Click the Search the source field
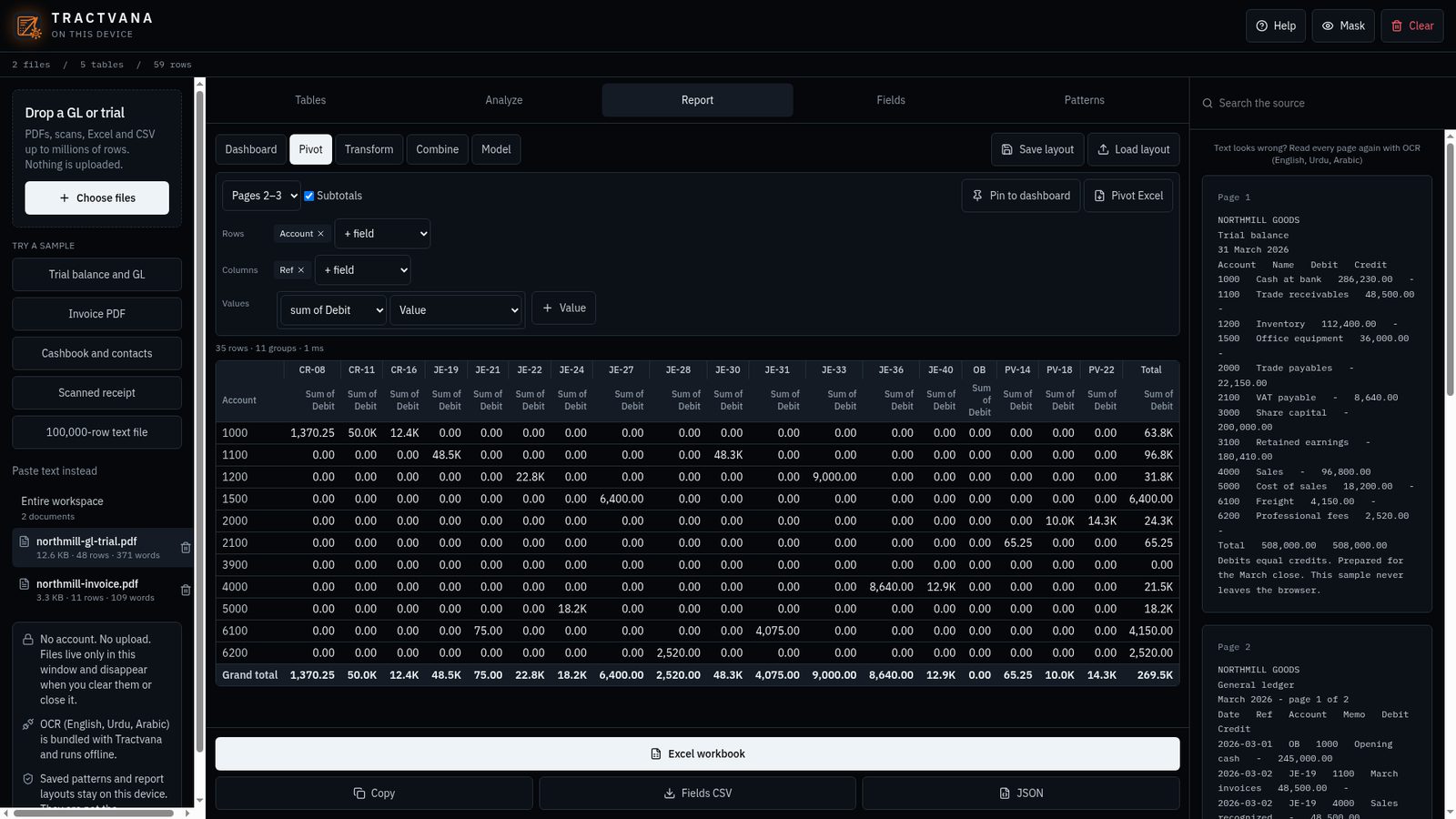The width and height of the screenshot is (1456, 819). (1322, 104)
